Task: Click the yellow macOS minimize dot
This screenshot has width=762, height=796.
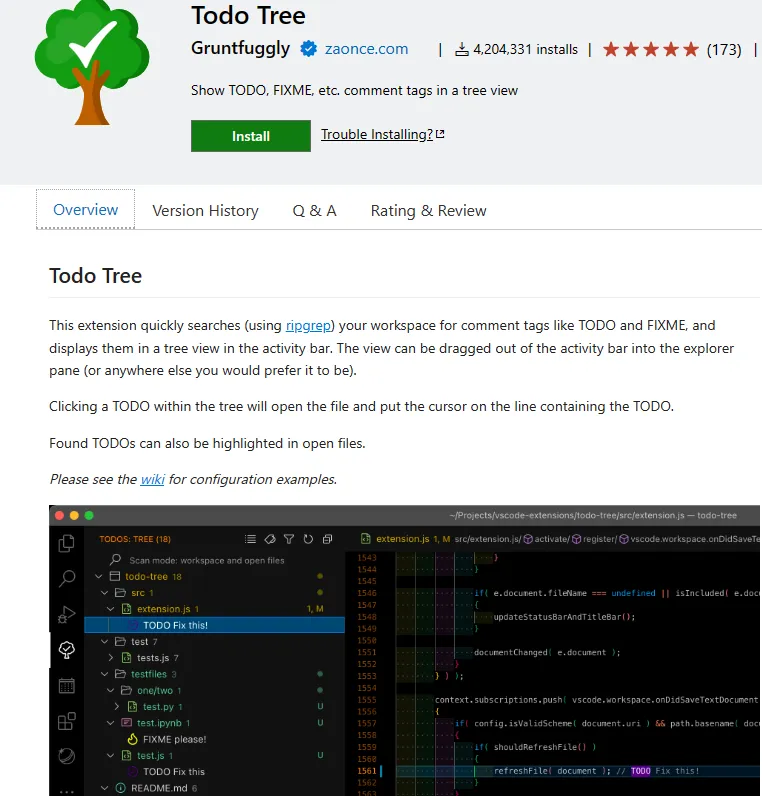Action: pos(74,516)
